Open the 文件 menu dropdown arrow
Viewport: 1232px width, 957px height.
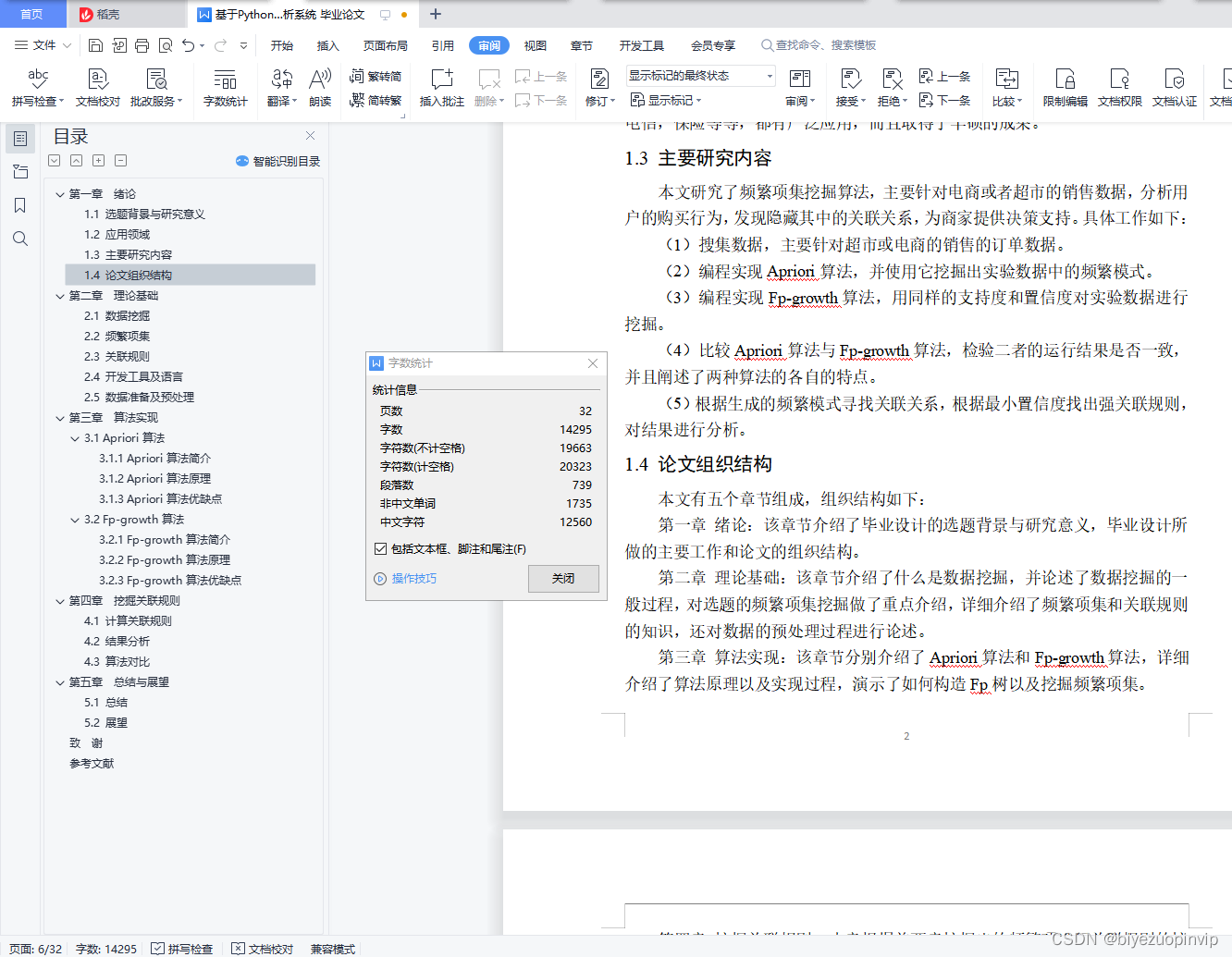[x=67, y=44]
